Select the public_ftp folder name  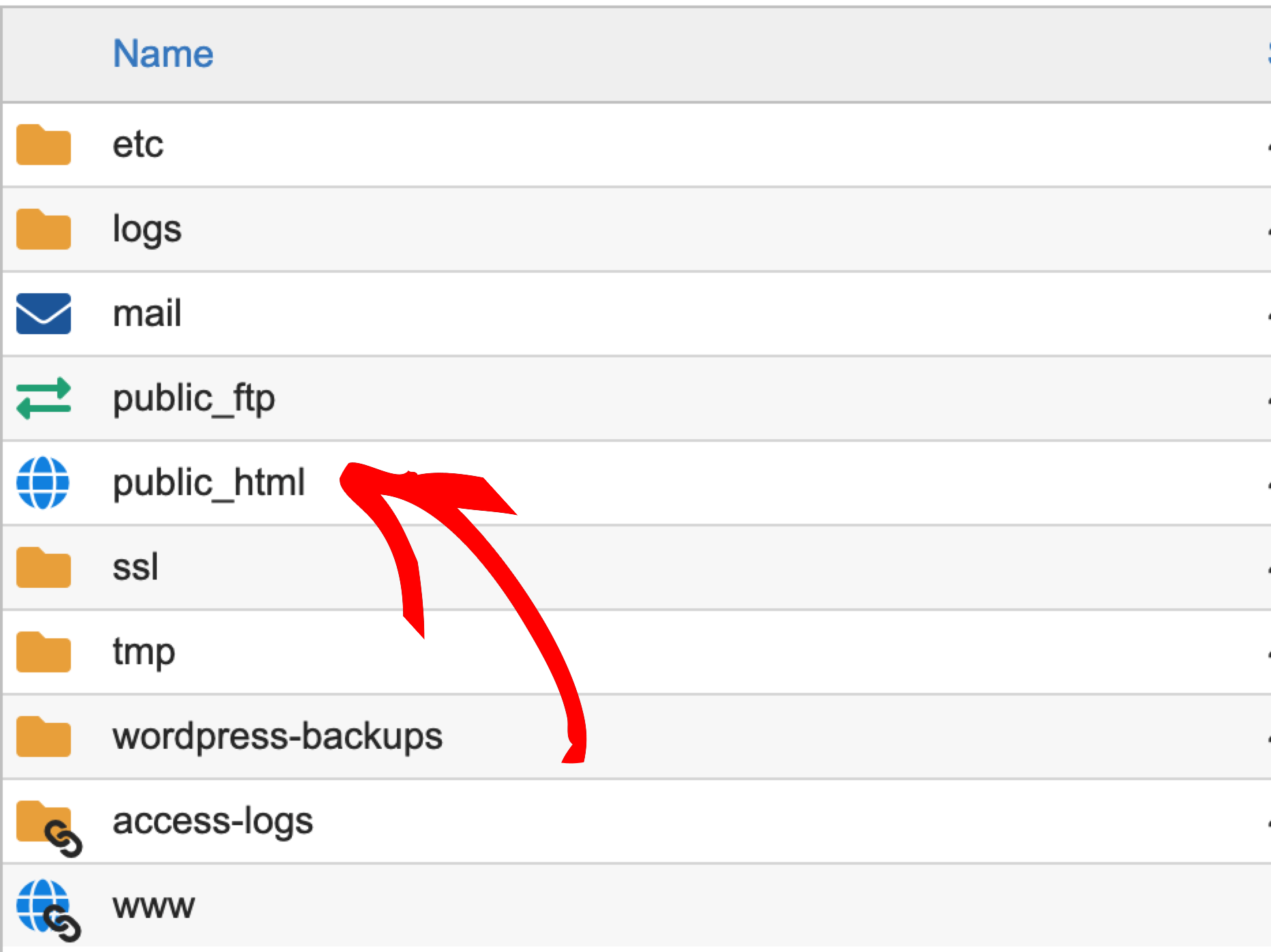coord(194,398)
